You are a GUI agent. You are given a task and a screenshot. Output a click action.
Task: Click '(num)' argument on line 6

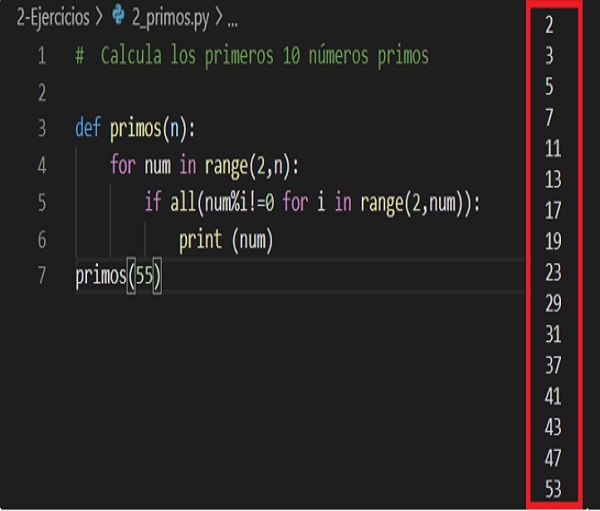253,240
